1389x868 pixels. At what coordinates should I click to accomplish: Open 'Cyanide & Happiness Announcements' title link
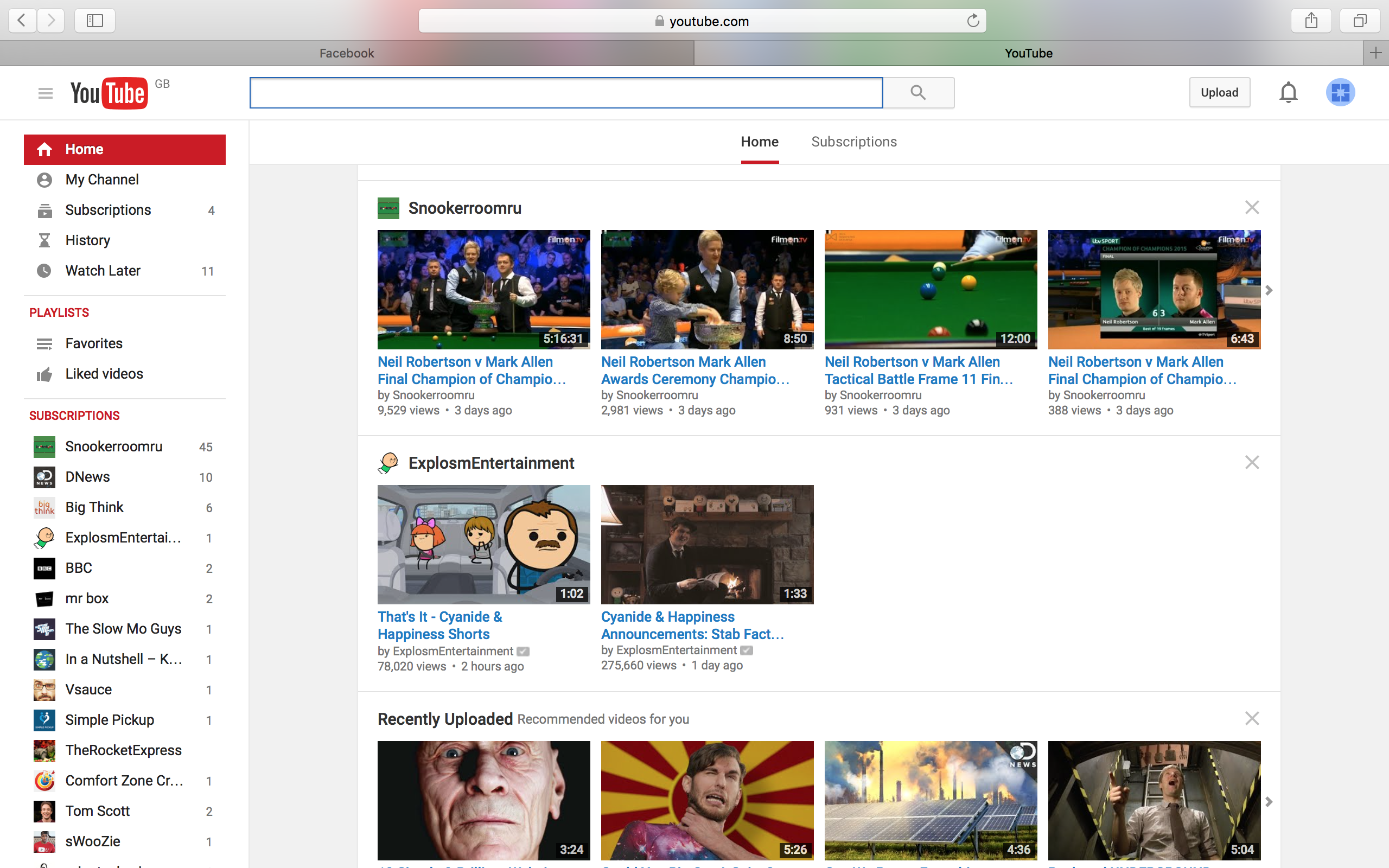693,625
